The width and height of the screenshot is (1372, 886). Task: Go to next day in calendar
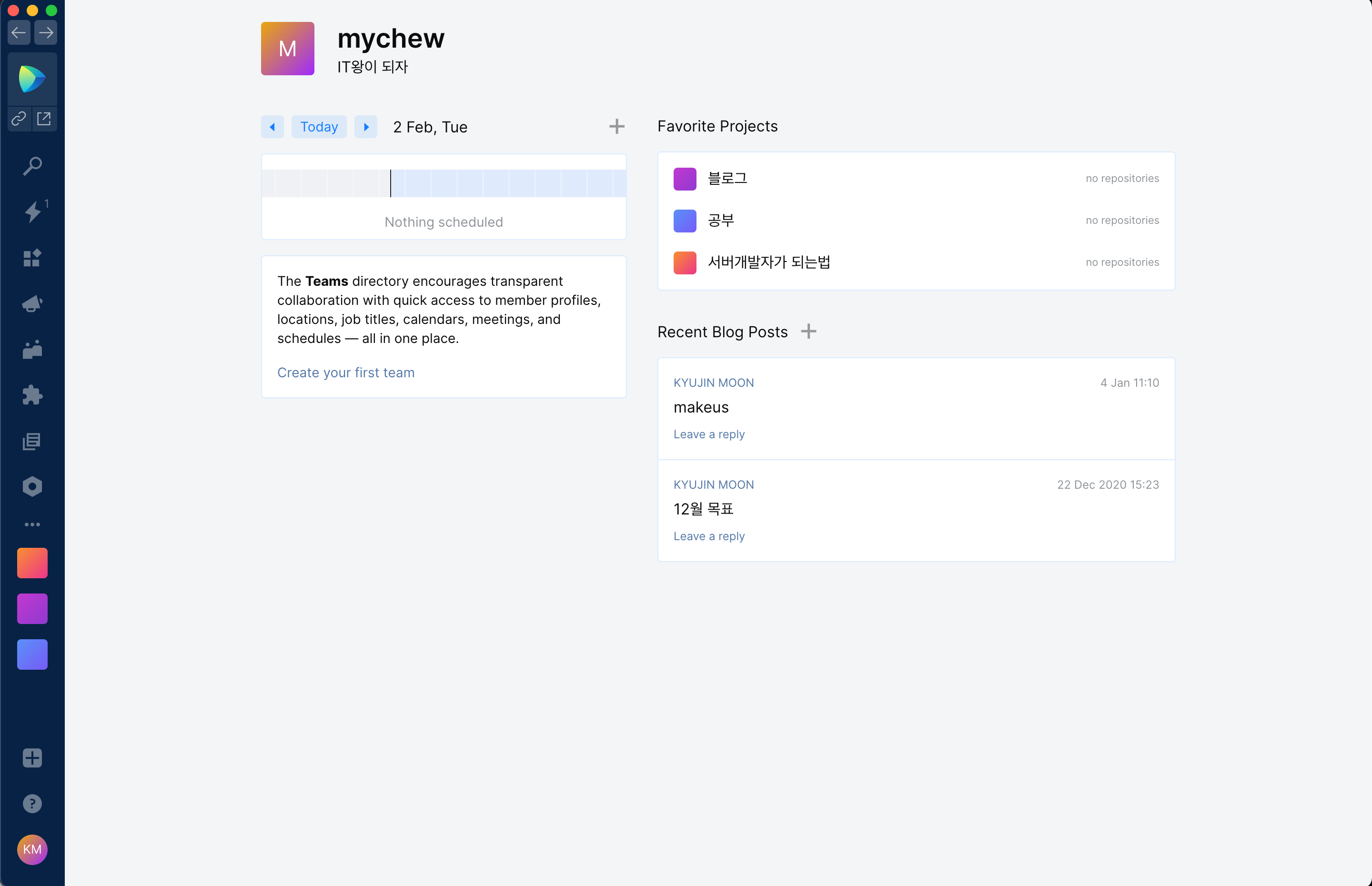click(x=366, y=127)
